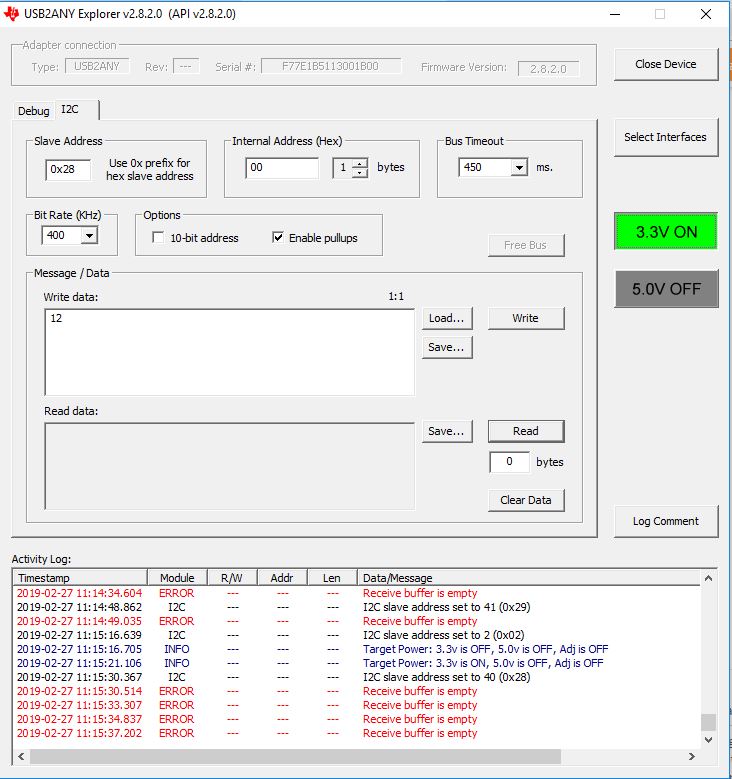Click the Internal Address hex field
Screen dimensions: 732x779
coord(282,168)
